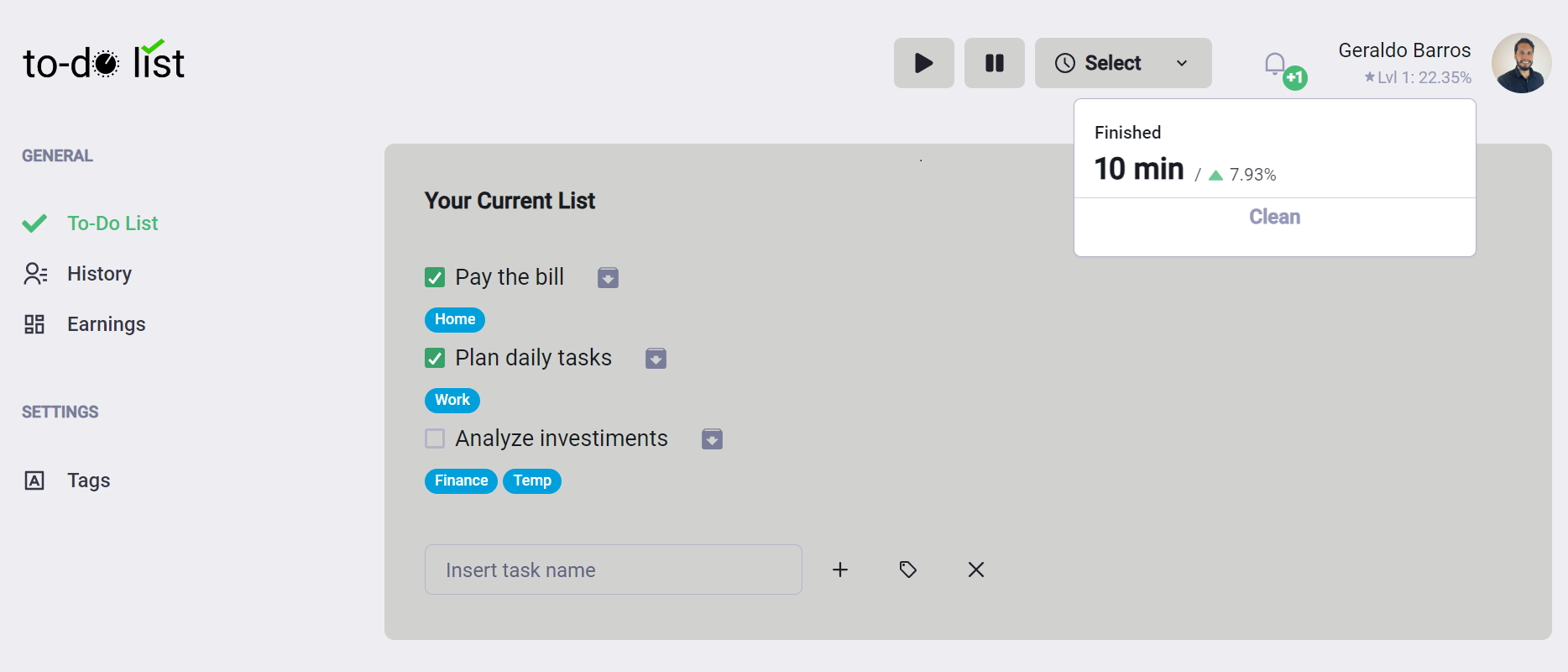Archive the Plan daily tasks item

pyautogui.click(x=656, y=359)
